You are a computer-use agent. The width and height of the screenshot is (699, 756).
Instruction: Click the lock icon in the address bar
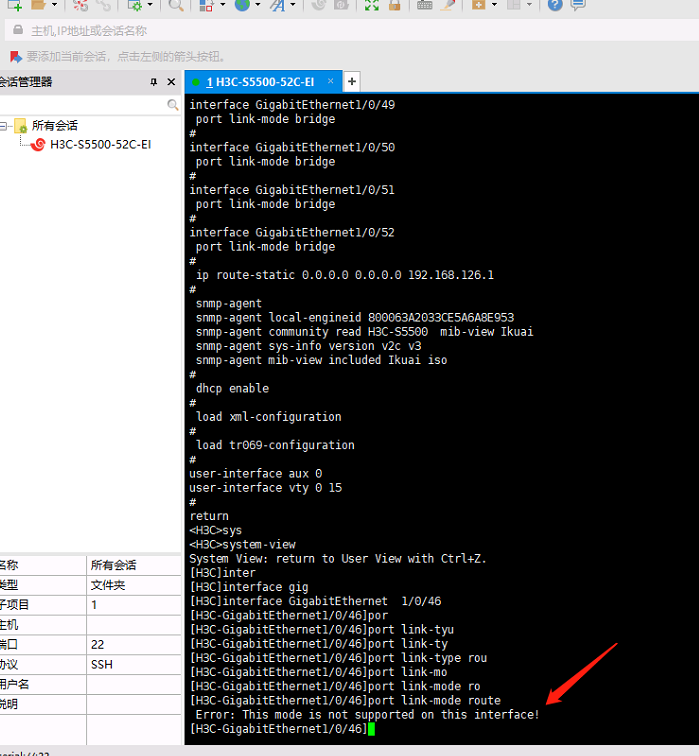(x=18, y=30)
